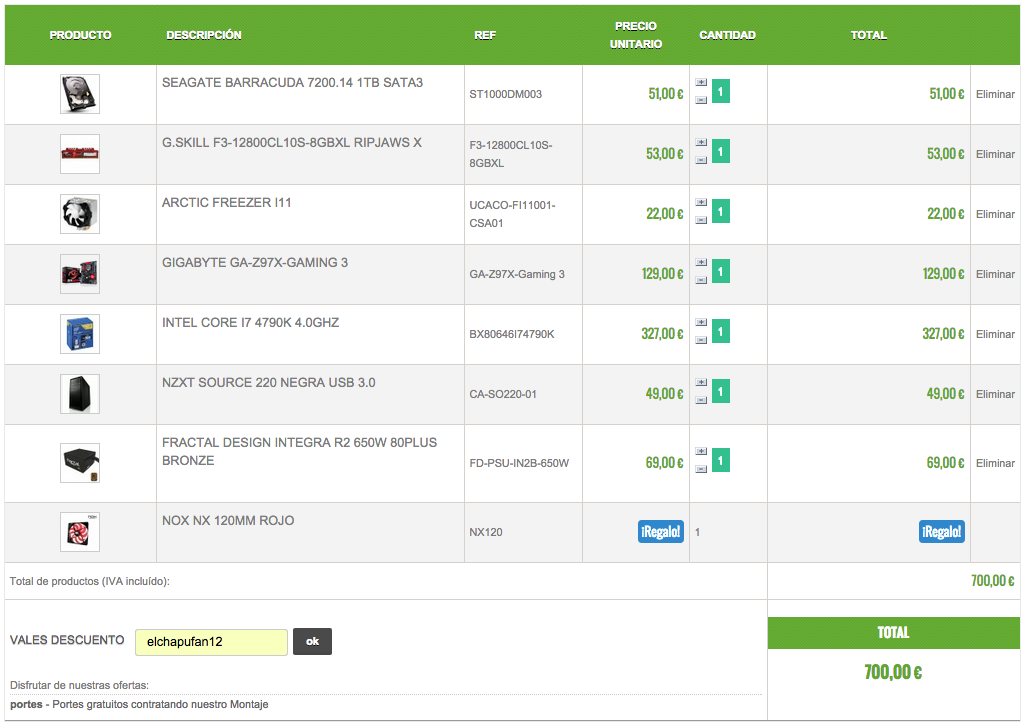Screen dimensions: 1027x725
Task: Open NZXT SOURCE 220 NEGRA USB 3.0 description
Action: (x=269, y=382)
